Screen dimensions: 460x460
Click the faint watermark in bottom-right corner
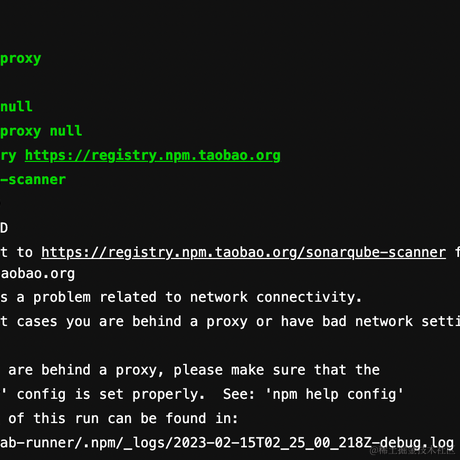[x=412, y=451]
